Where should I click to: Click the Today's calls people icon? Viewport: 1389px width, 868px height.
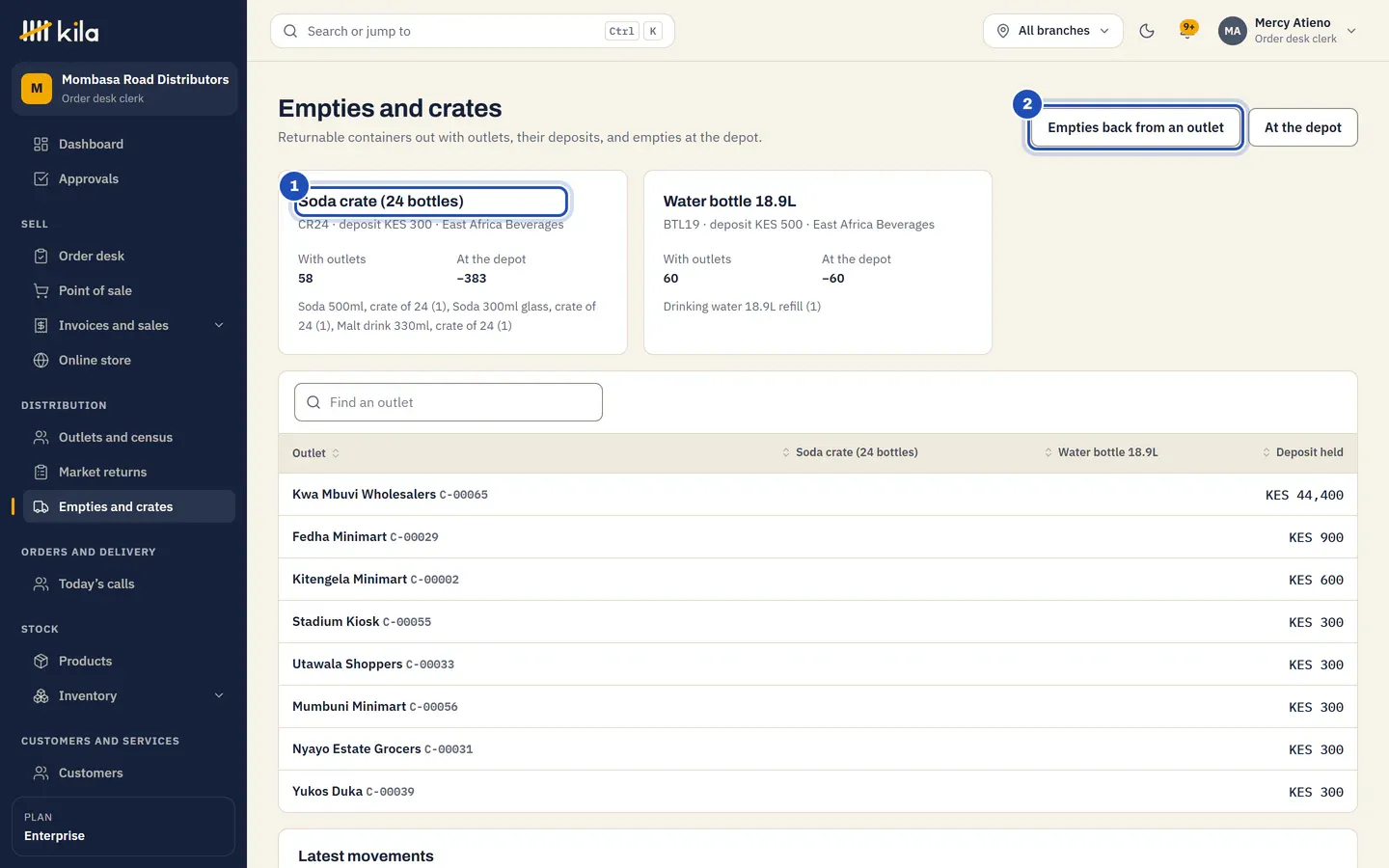click(41, 584)
